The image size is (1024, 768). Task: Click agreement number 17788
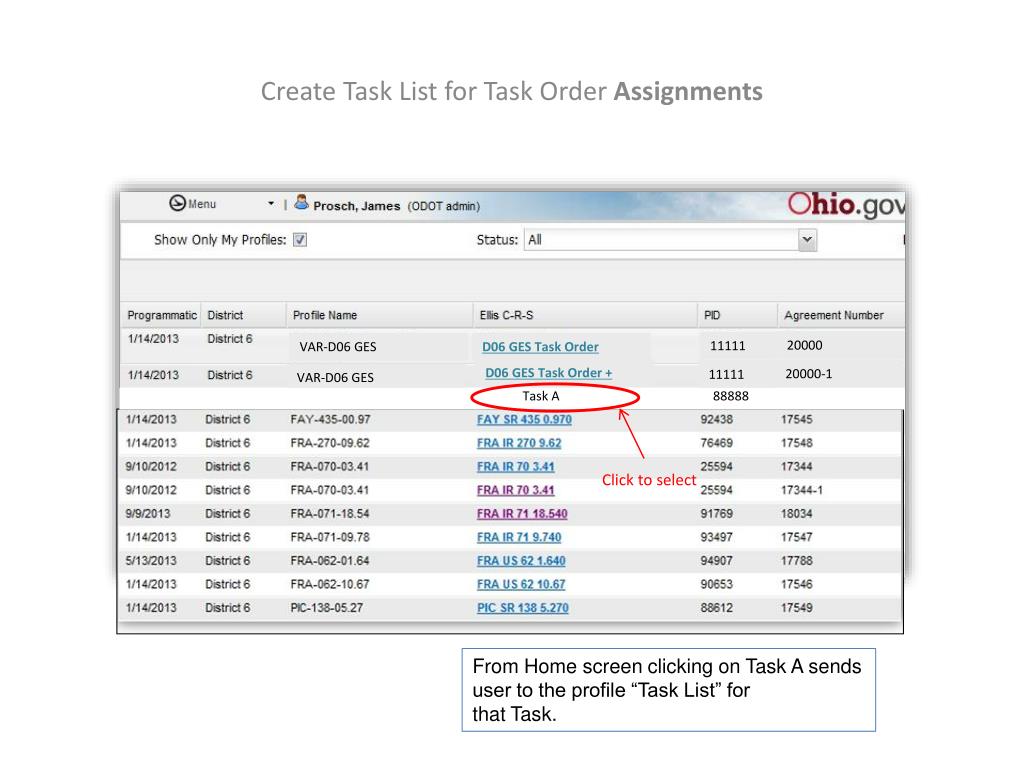[797, 560]
